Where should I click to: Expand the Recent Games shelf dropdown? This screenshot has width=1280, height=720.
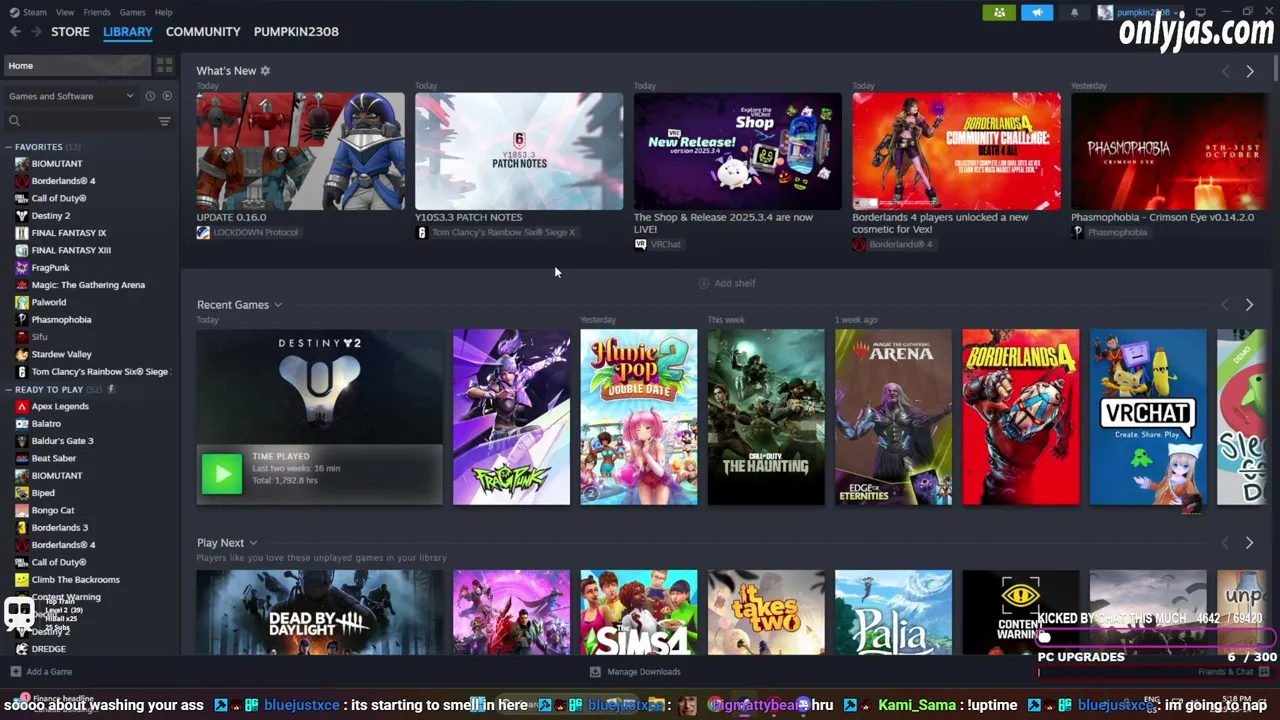click(278, 305)
